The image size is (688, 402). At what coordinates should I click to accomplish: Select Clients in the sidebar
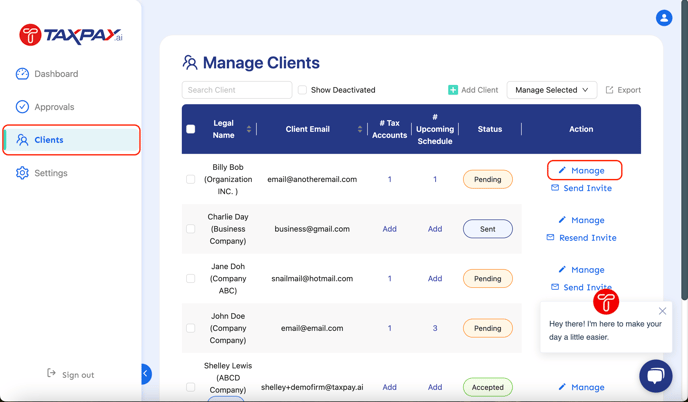pos(72,140)
